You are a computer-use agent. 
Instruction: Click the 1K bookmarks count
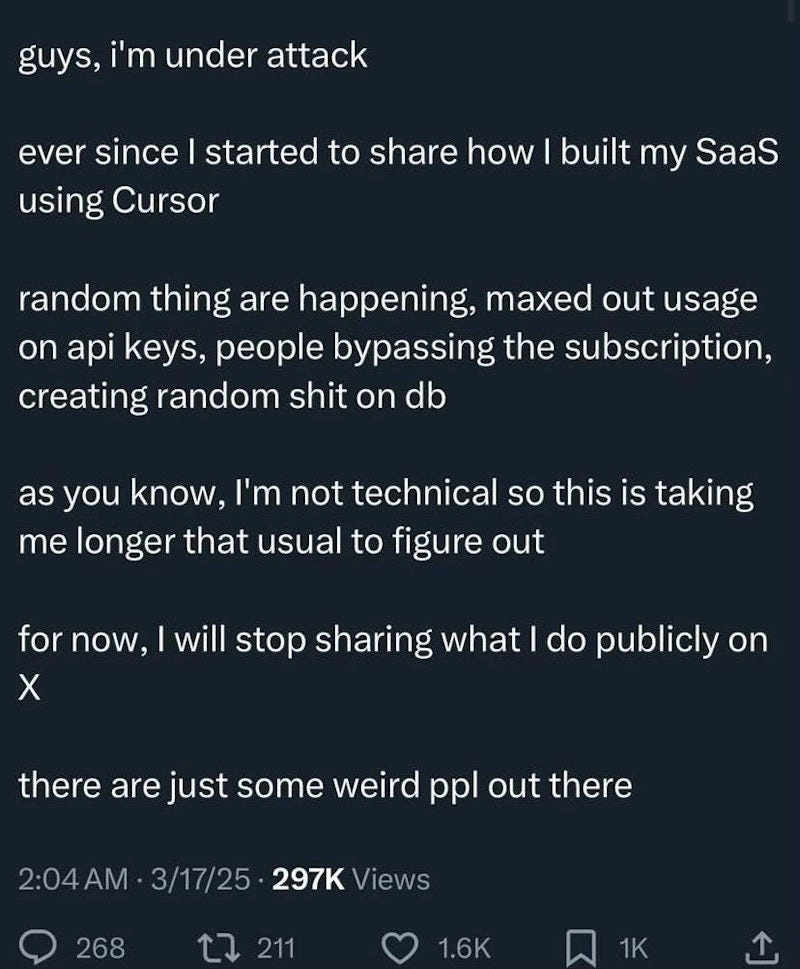pos(631,946)
